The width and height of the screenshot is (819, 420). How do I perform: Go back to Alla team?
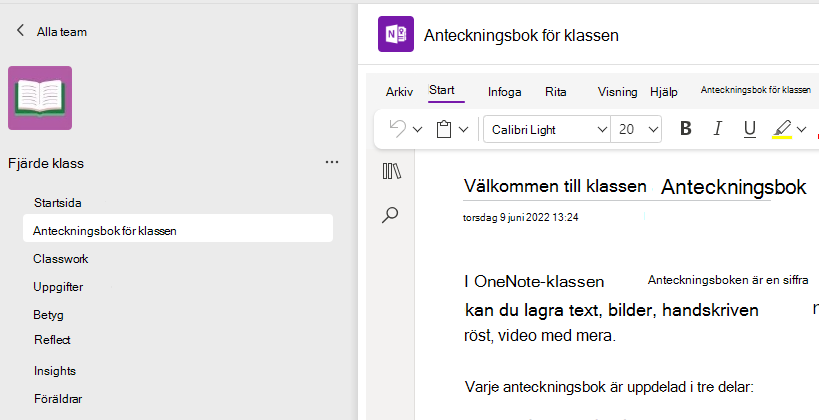click(51, 32)
